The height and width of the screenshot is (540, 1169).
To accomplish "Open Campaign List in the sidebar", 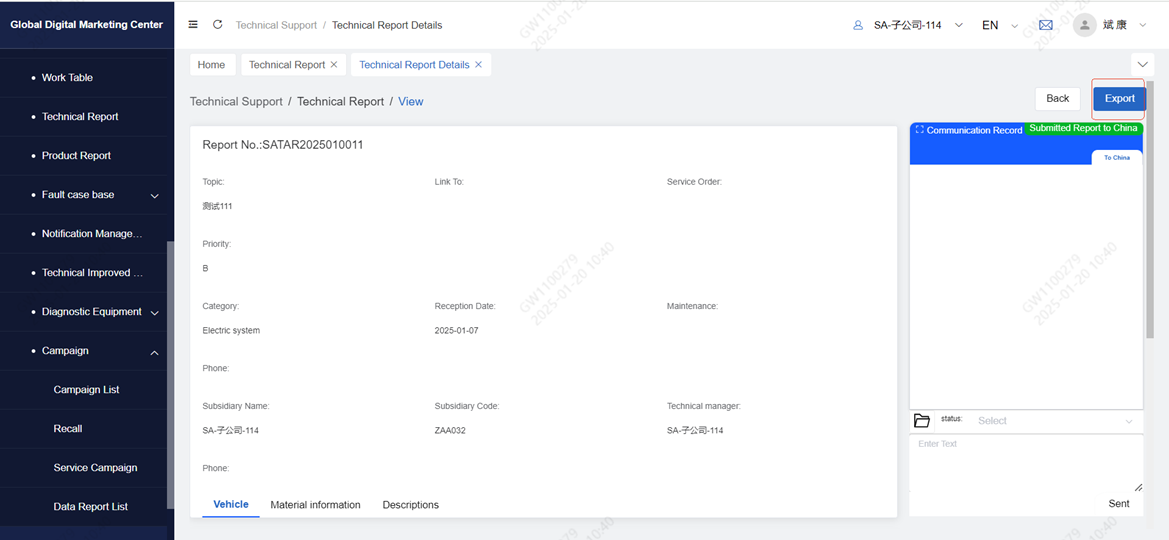I will (86, 390).
